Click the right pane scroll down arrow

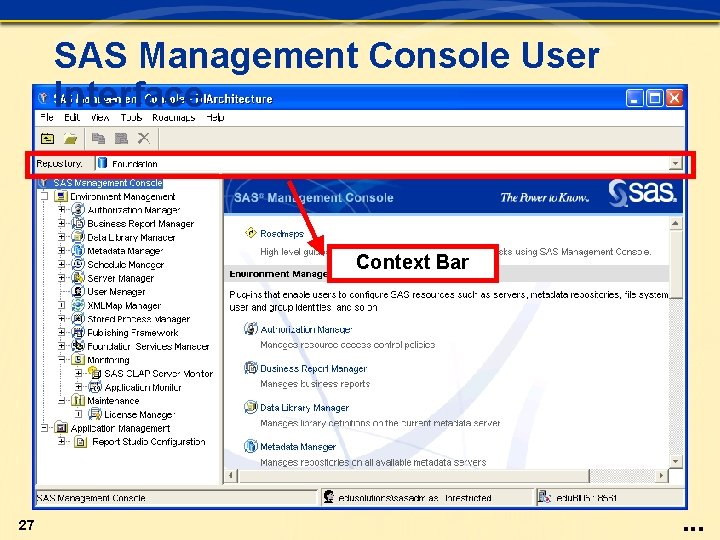pyautogui.click(x=675, y=461)
